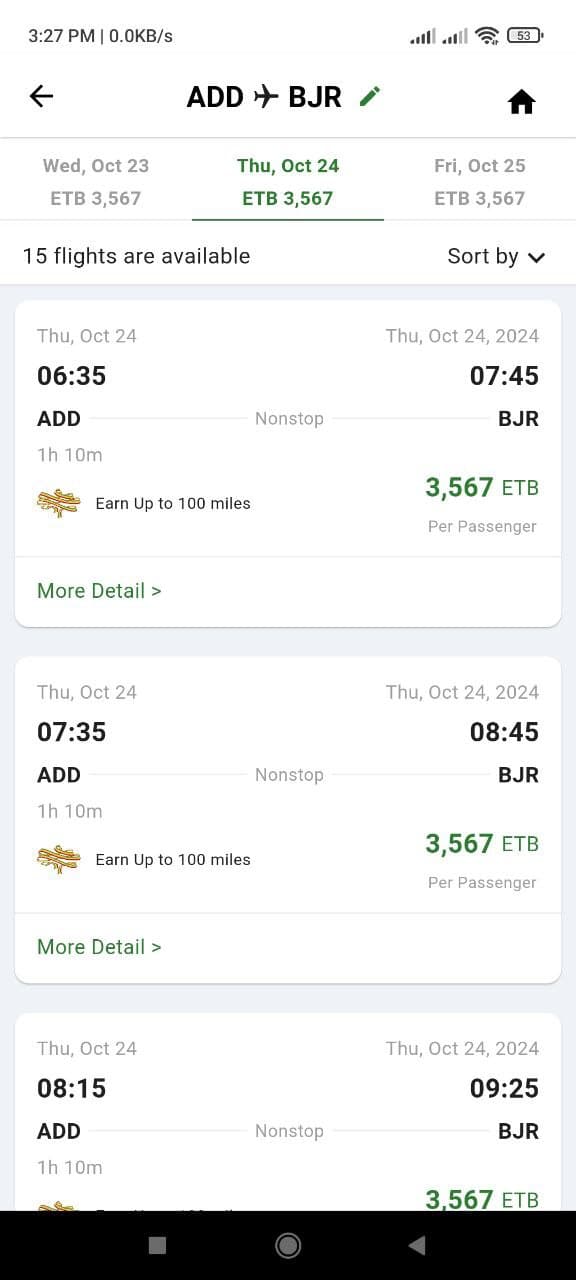Select the 3,567 ETB fare of 07:35 flight
The image size is (576, 1280).
[x=482, y=844]
